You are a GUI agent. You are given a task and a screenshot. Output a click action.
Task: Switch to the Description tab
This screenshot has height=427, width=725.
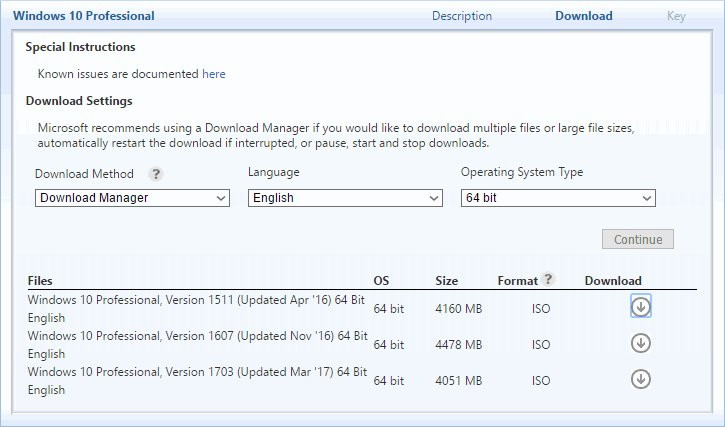(461, 16)
